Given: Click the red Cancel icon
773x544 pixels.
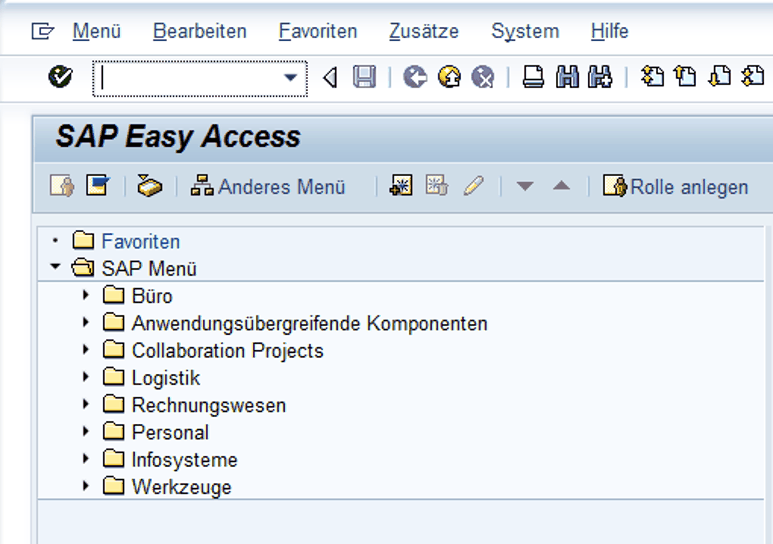Looking at the screenshot, I should click(x=483, y=77).
